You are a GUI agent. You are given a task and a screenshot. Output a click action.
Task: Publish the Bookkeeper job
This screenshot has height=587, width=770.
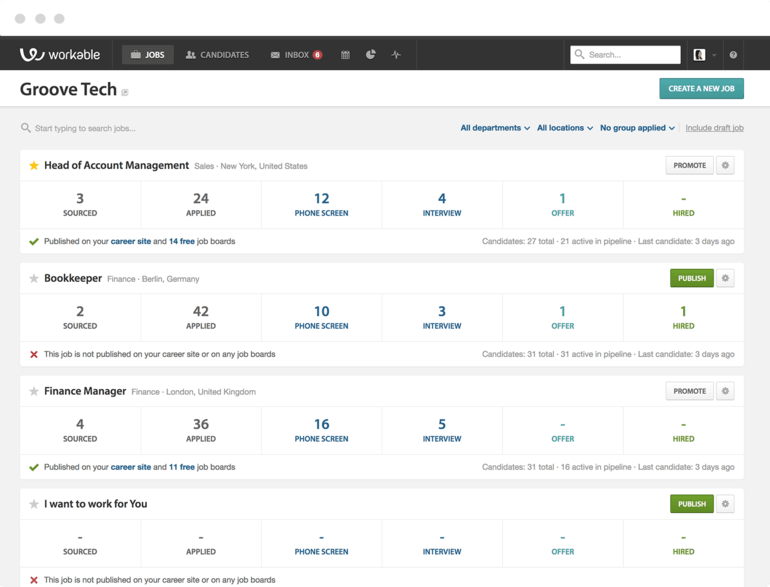[x=691, y=279]
